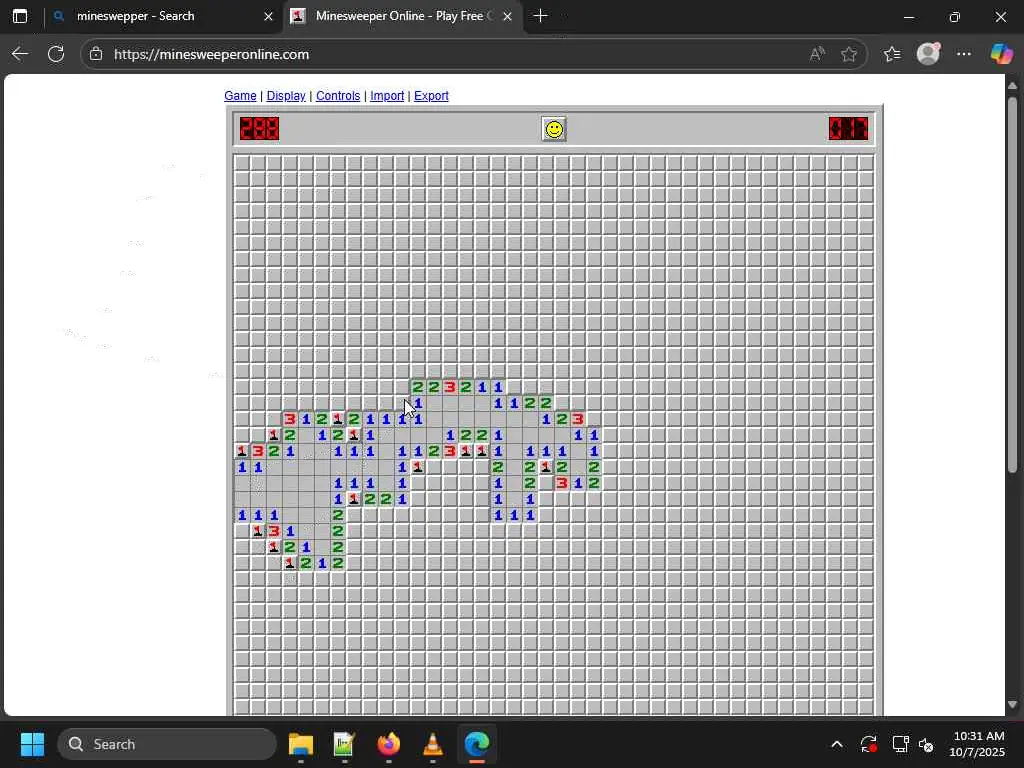Click the sync status tray icon
1024x768 pixels.
click(869, 744)
